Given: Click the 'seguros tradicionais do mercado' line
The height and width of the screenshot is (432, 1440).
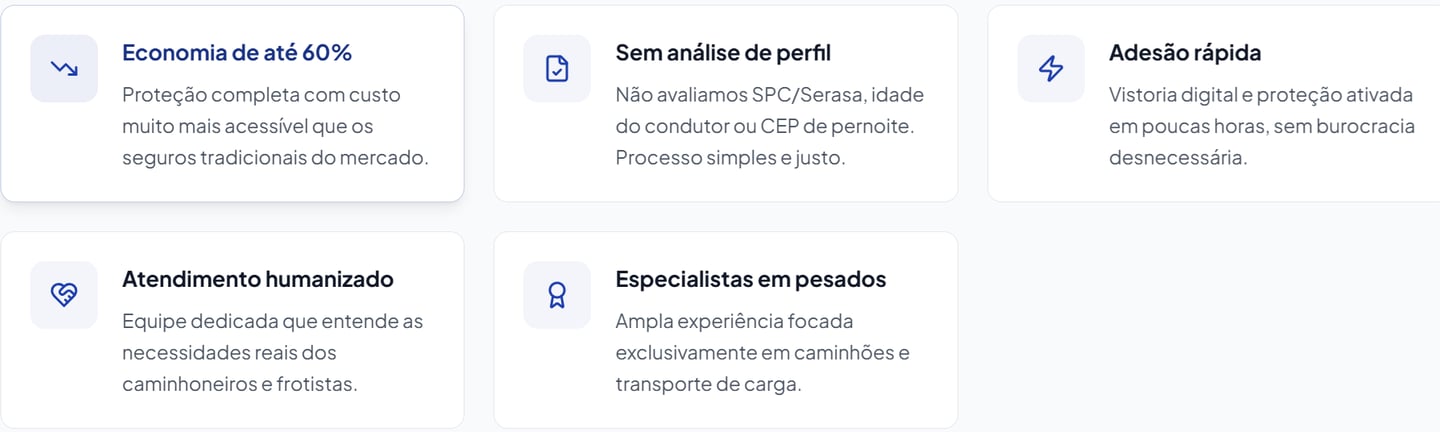Looking at the screenshot, I should [x=275, y=158].
